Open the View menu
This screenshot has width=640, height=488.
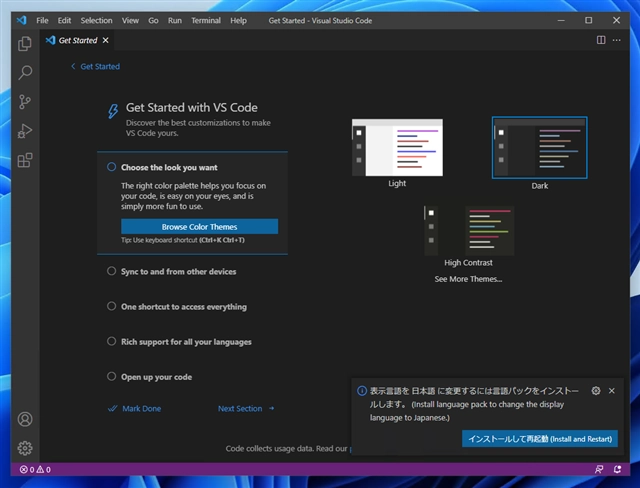point(130,20)
